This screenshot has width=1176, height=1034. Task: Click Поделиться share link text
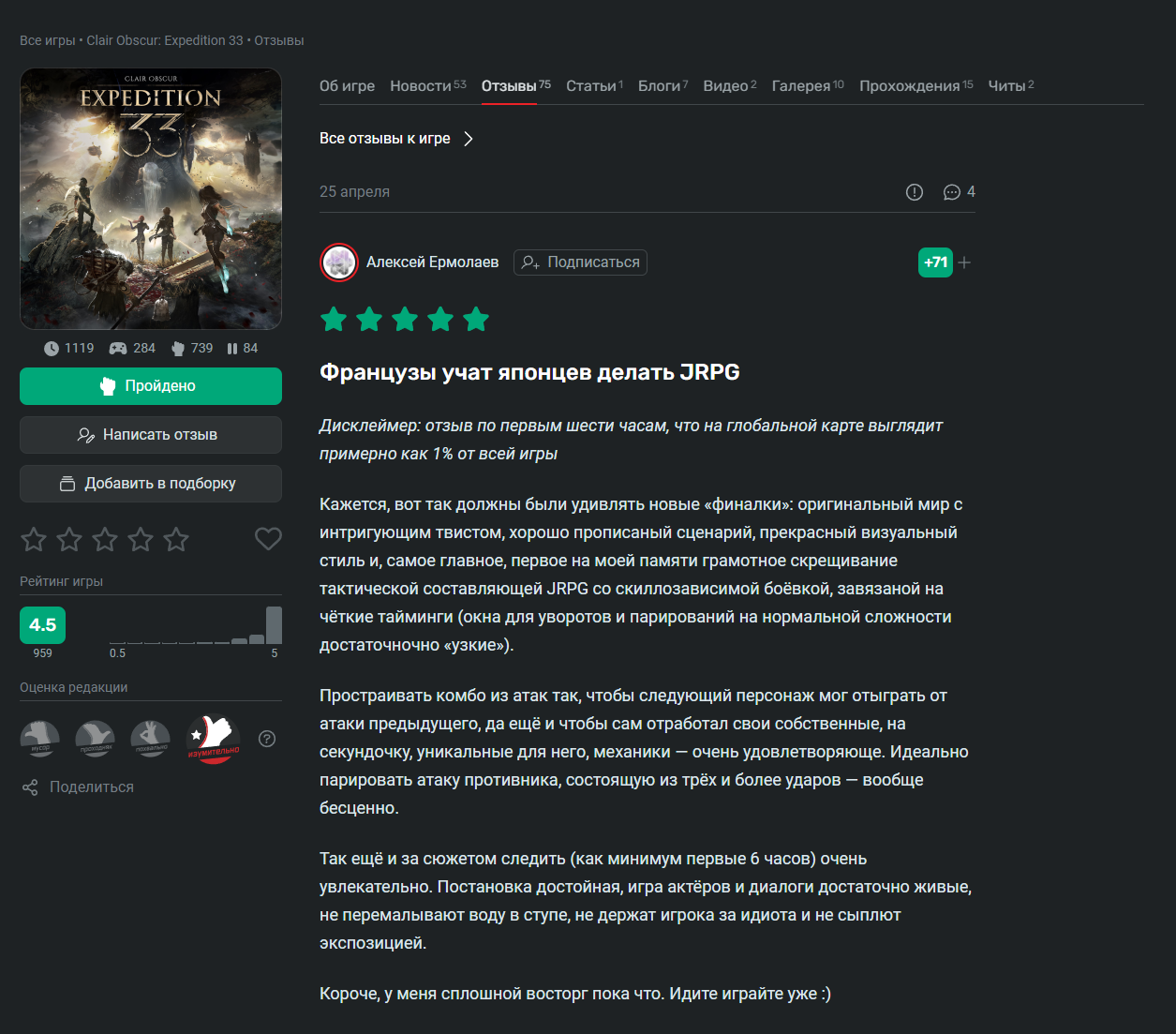[x=92, y=787]
